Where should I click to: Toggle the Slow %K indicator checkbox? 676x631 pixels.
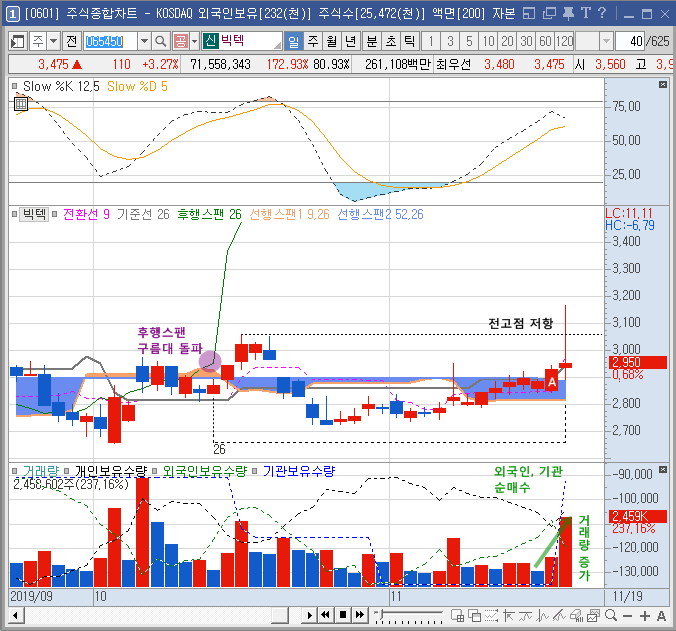pos(15,86)
